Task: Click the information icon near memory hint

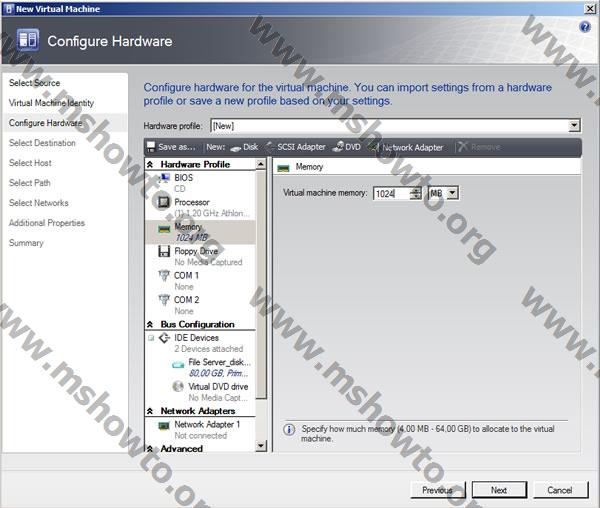Action: pyautogui.click(x=289, y=429)
